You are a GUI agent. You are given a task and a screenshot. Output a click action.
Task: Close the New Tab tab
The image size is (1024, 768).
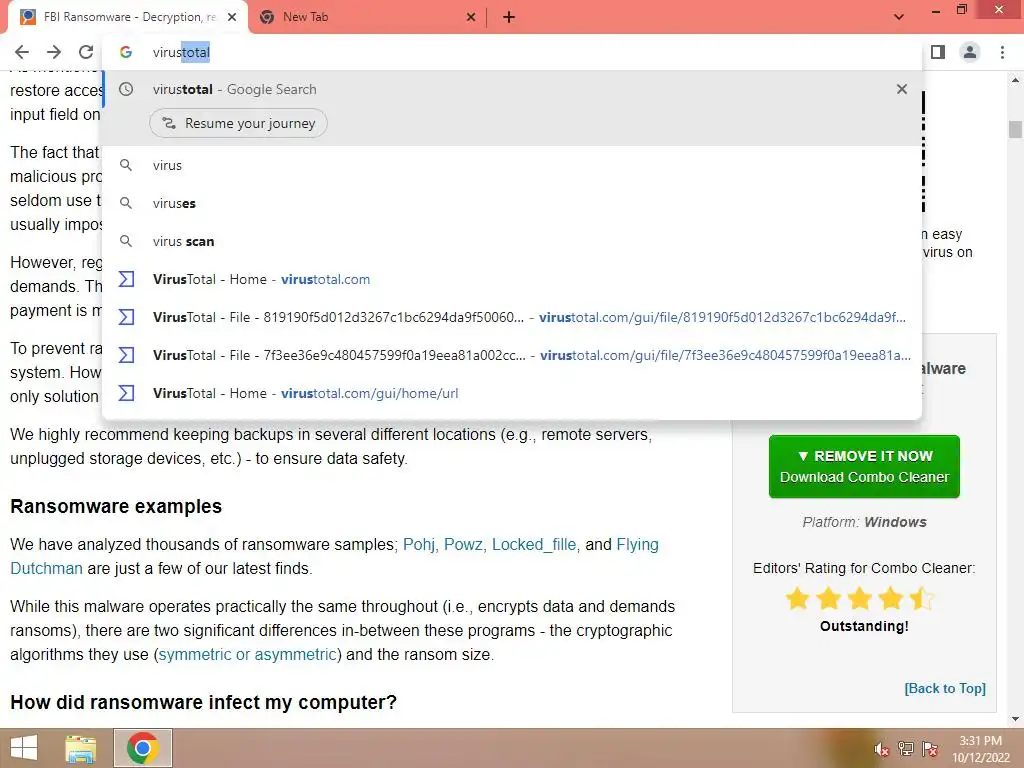pos(471,17)
